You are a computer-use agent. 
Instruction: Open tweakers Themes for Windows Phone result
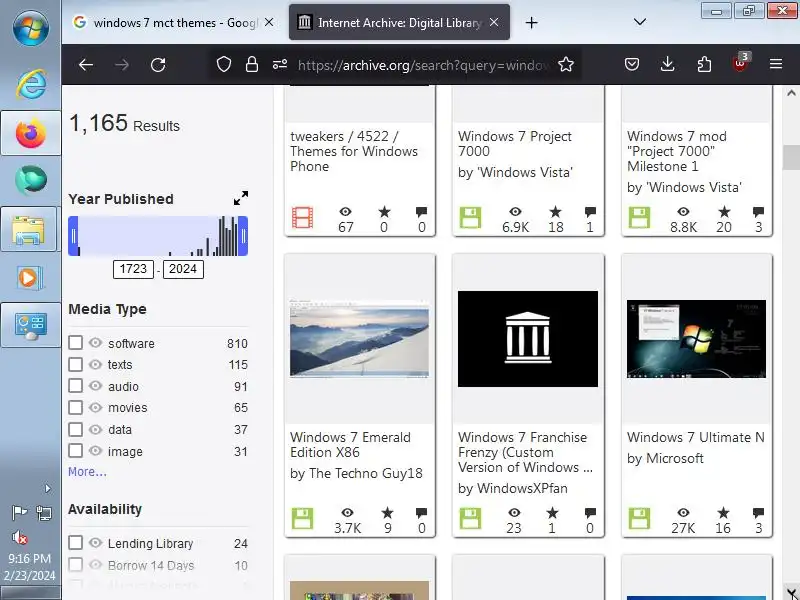pos(354,152)
